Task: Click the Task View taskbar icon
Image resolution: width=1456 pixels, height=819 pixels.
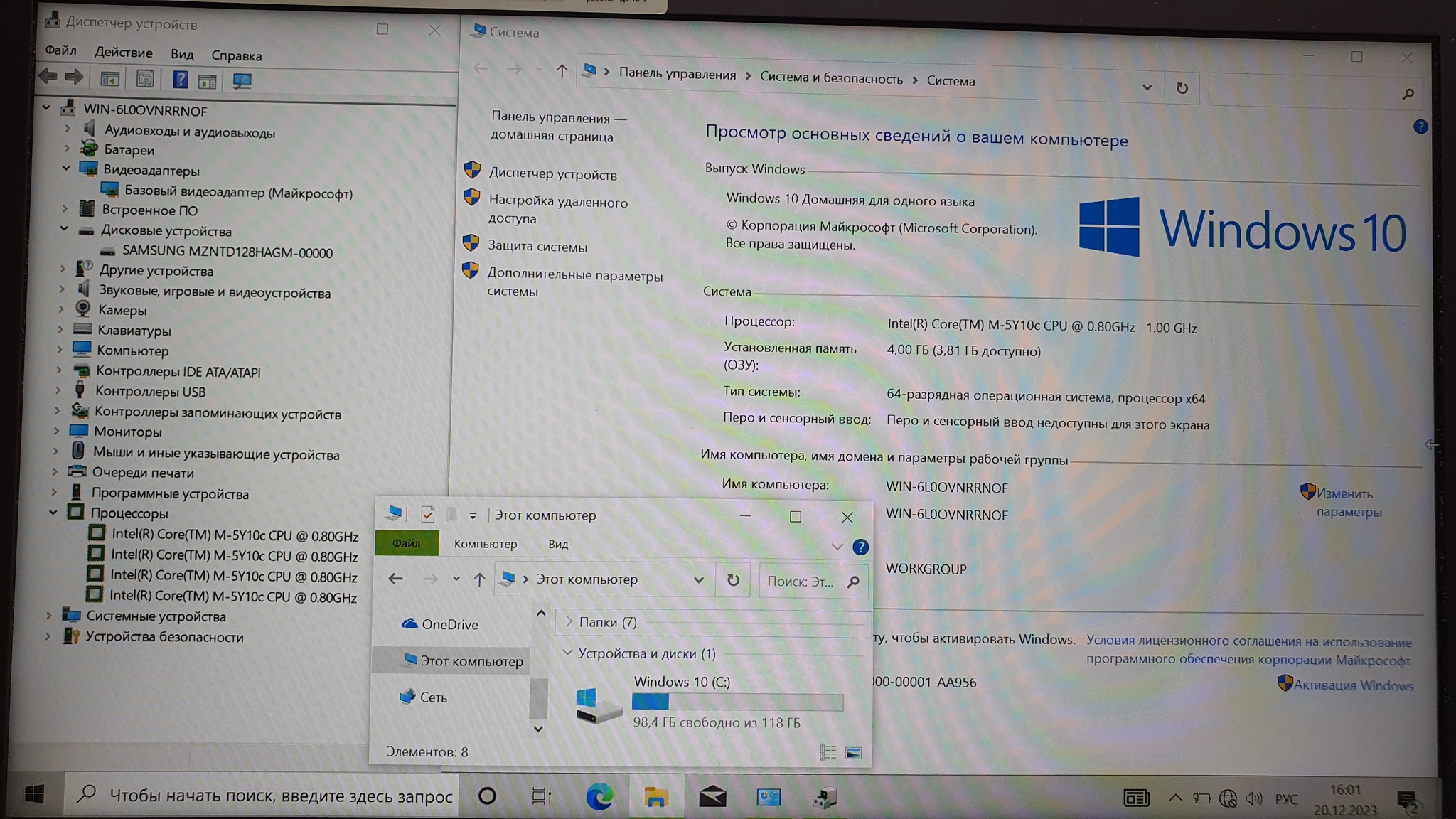Action: pyautogui.click(x=542, y=796)
